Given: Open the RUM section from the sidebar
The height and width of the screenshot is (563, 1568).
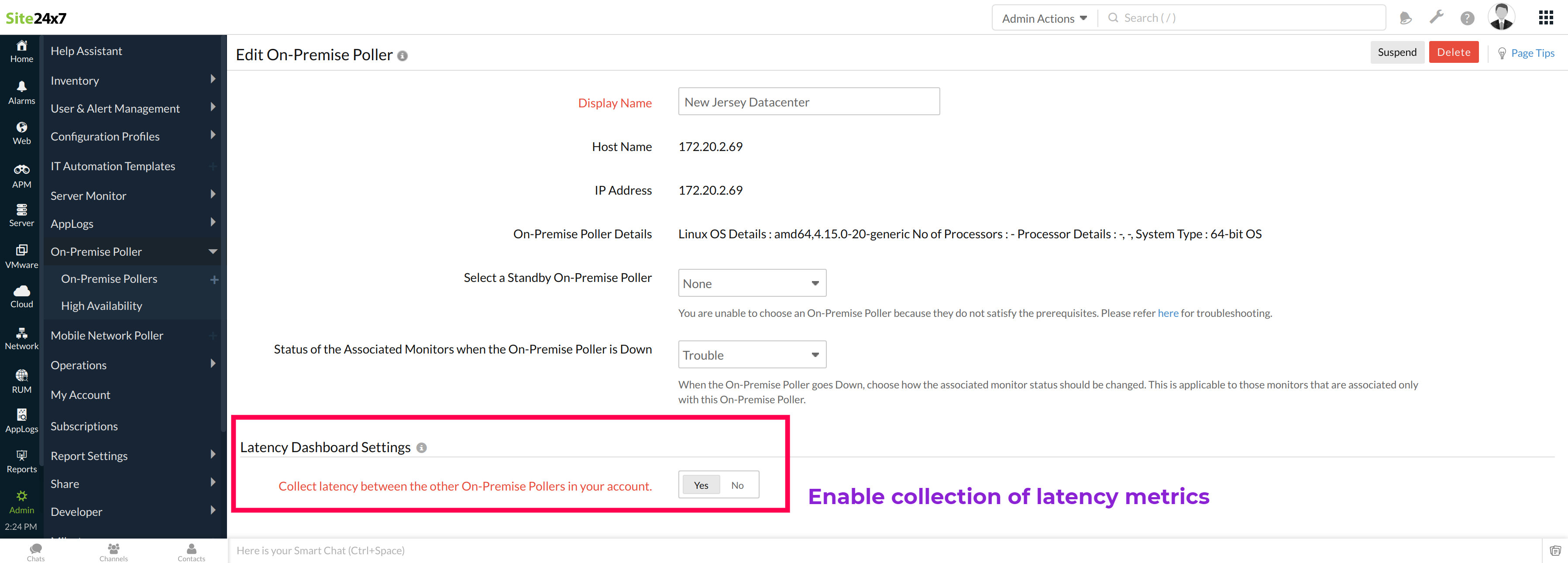Looking at the screenshot, I should (x=21, y=379).
